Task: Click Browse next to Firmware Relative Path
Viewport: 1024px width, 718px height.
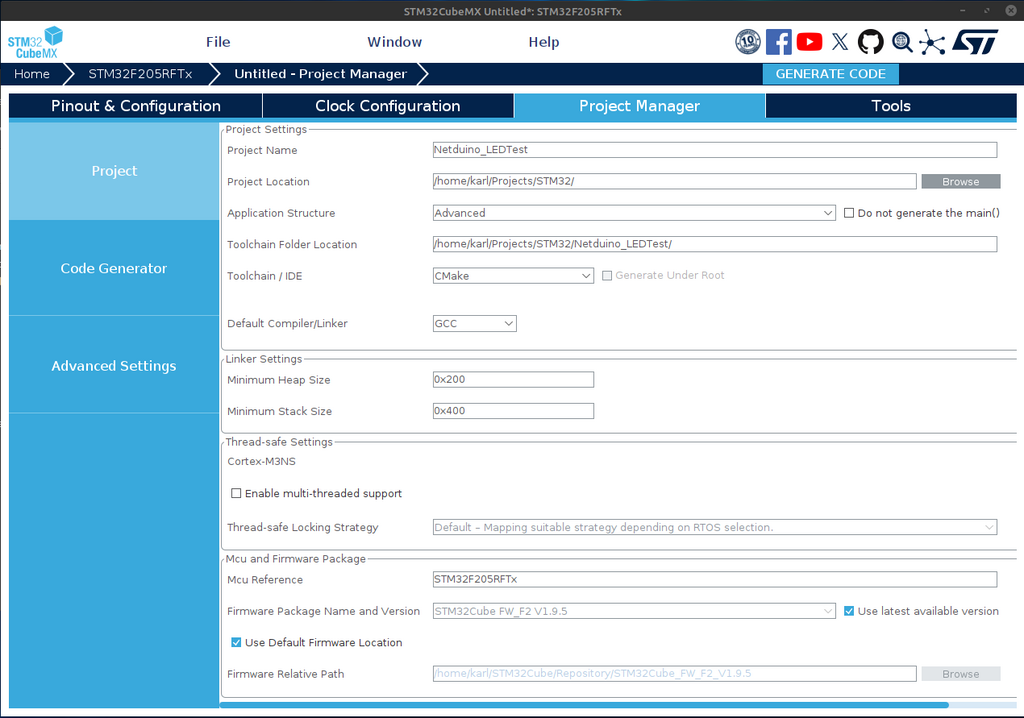Action: click(960, 674)
